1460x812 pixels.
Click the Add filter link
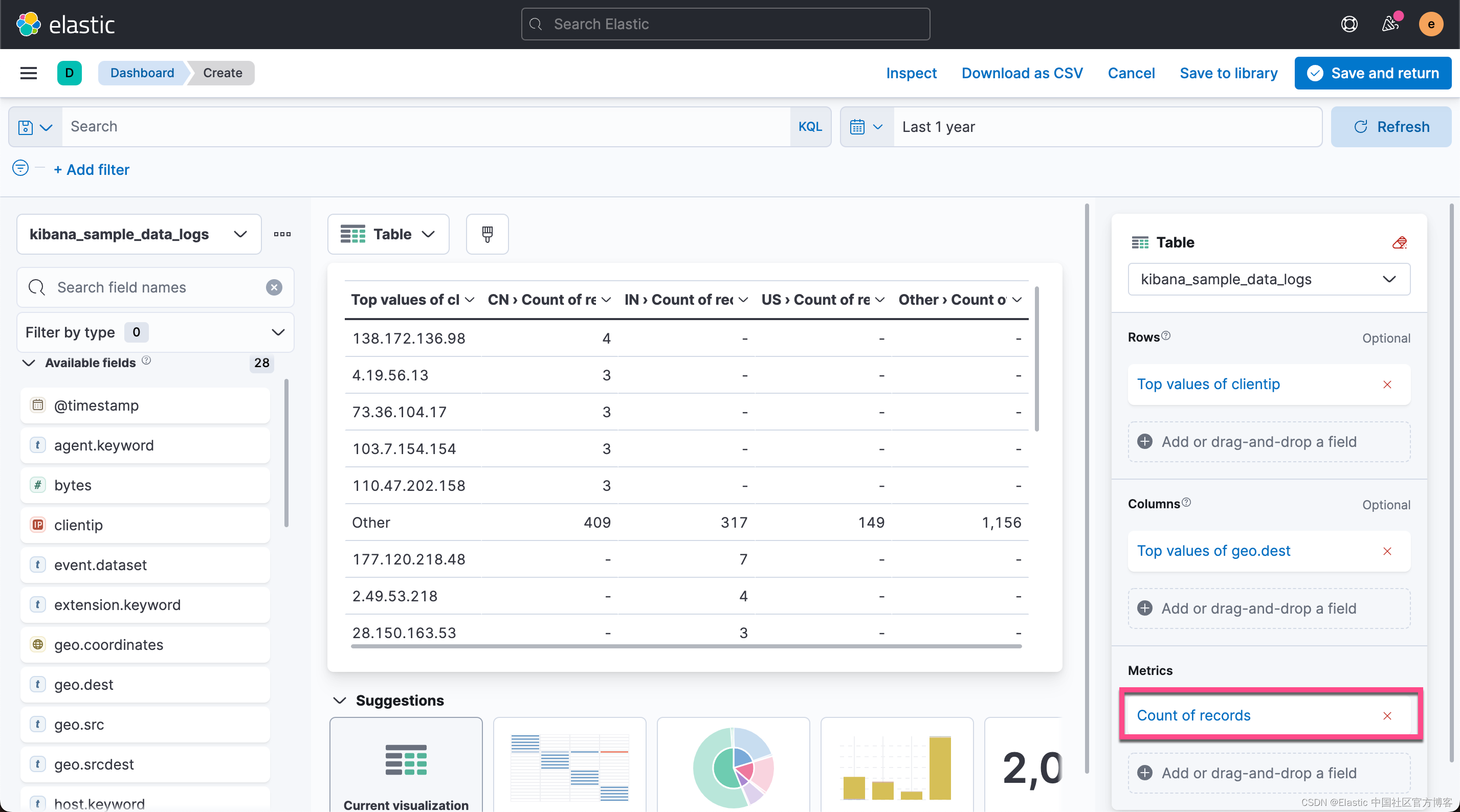pos(91,169)
